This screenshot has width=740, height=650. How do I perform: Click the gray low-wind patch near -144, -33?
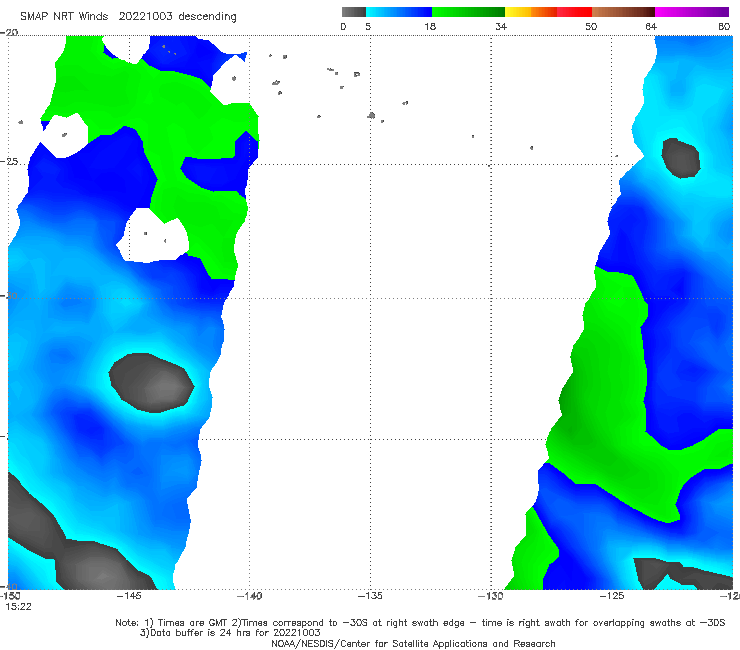[x=151, y=383]
